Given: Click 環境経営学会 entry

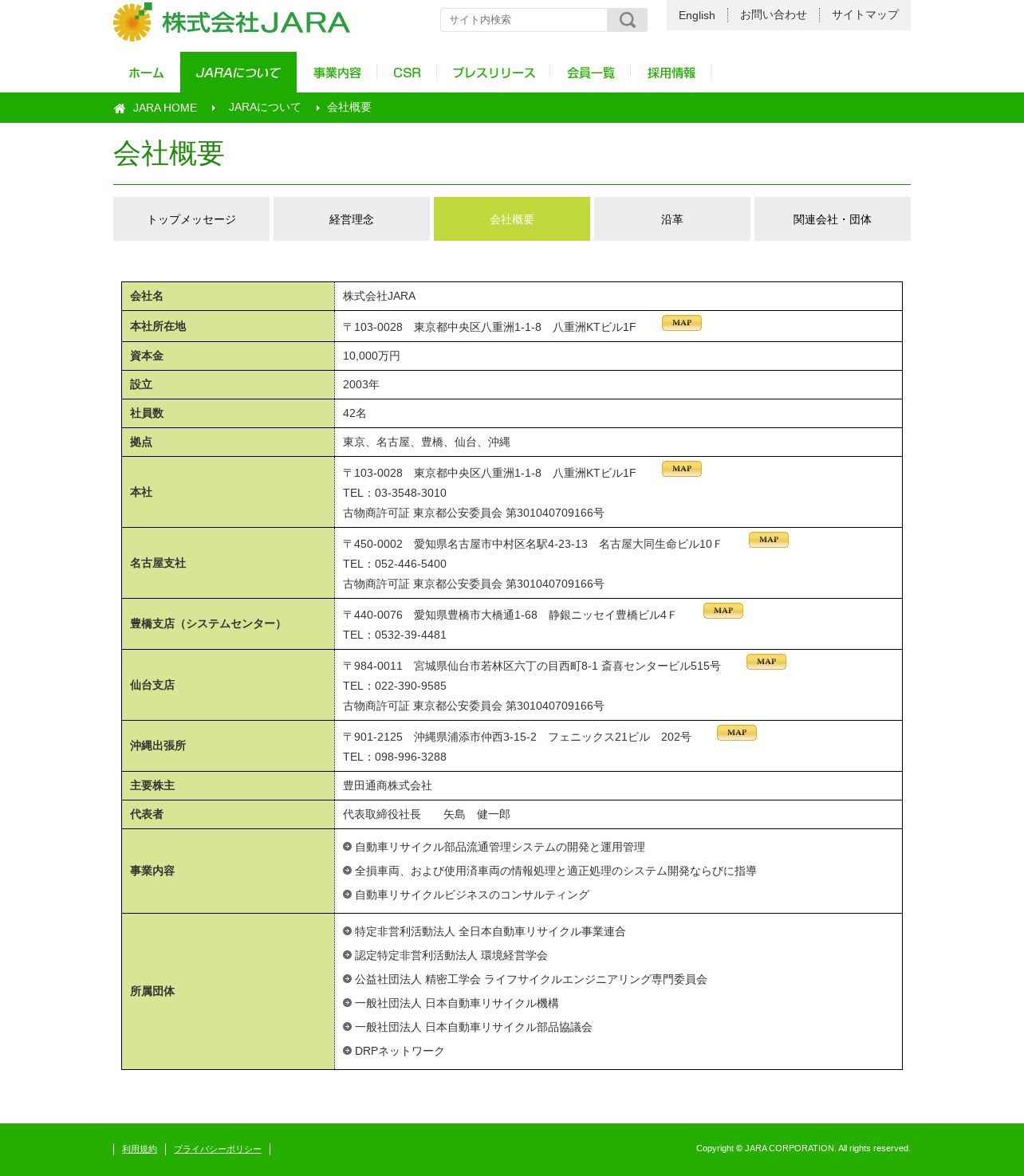Looking at the screenshot, I should click(x=451, y=955).
